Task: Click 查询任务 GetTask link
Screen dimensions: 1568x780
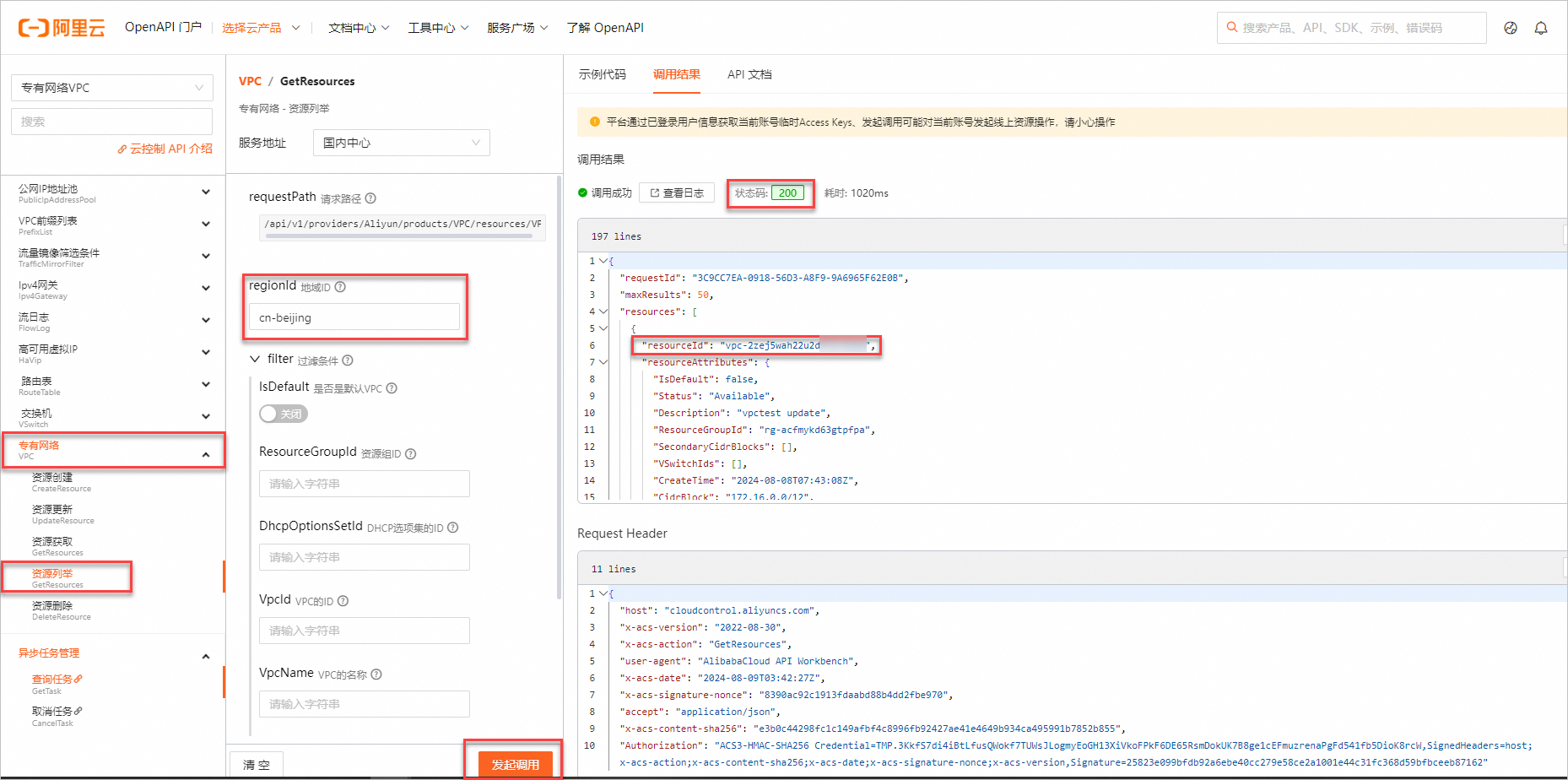Action: click(52, 684)
